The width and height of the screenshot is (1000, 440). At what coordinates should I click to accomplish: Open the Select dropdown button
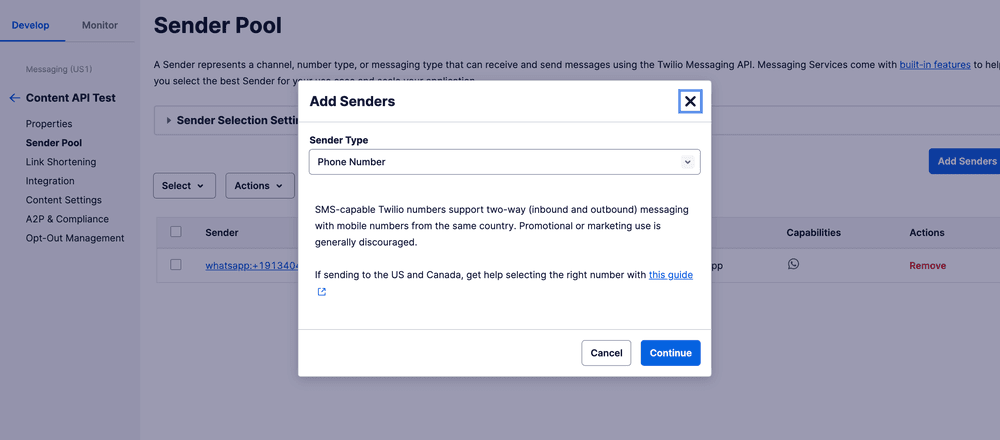(x=184, y=185)
